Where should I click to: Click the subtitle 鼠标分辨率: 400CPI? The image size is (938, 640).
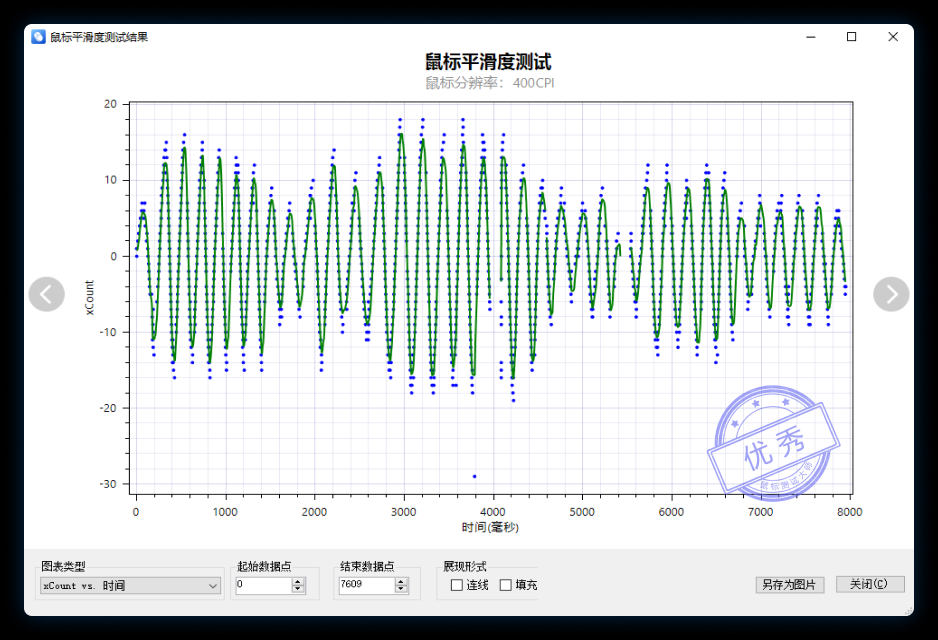point(490,83)
